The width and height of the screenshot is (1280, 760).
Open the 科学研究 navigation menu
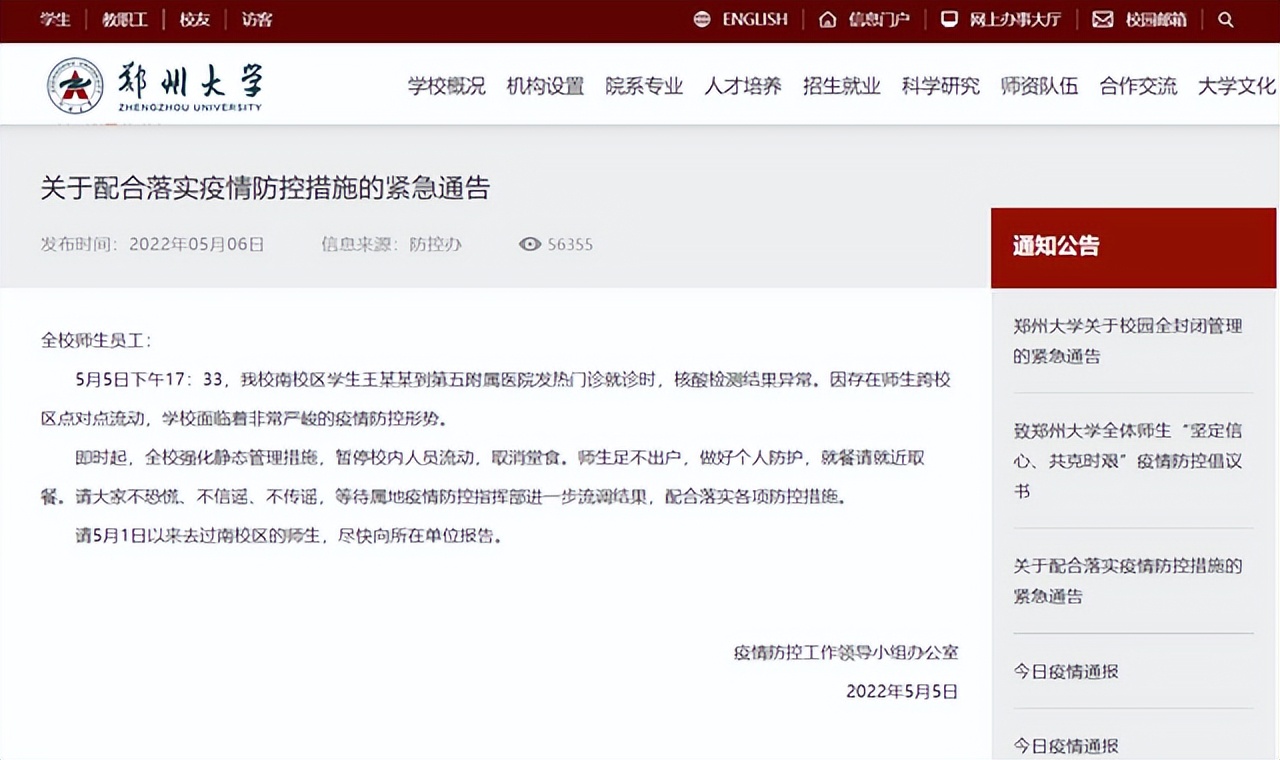pos(939,87)
